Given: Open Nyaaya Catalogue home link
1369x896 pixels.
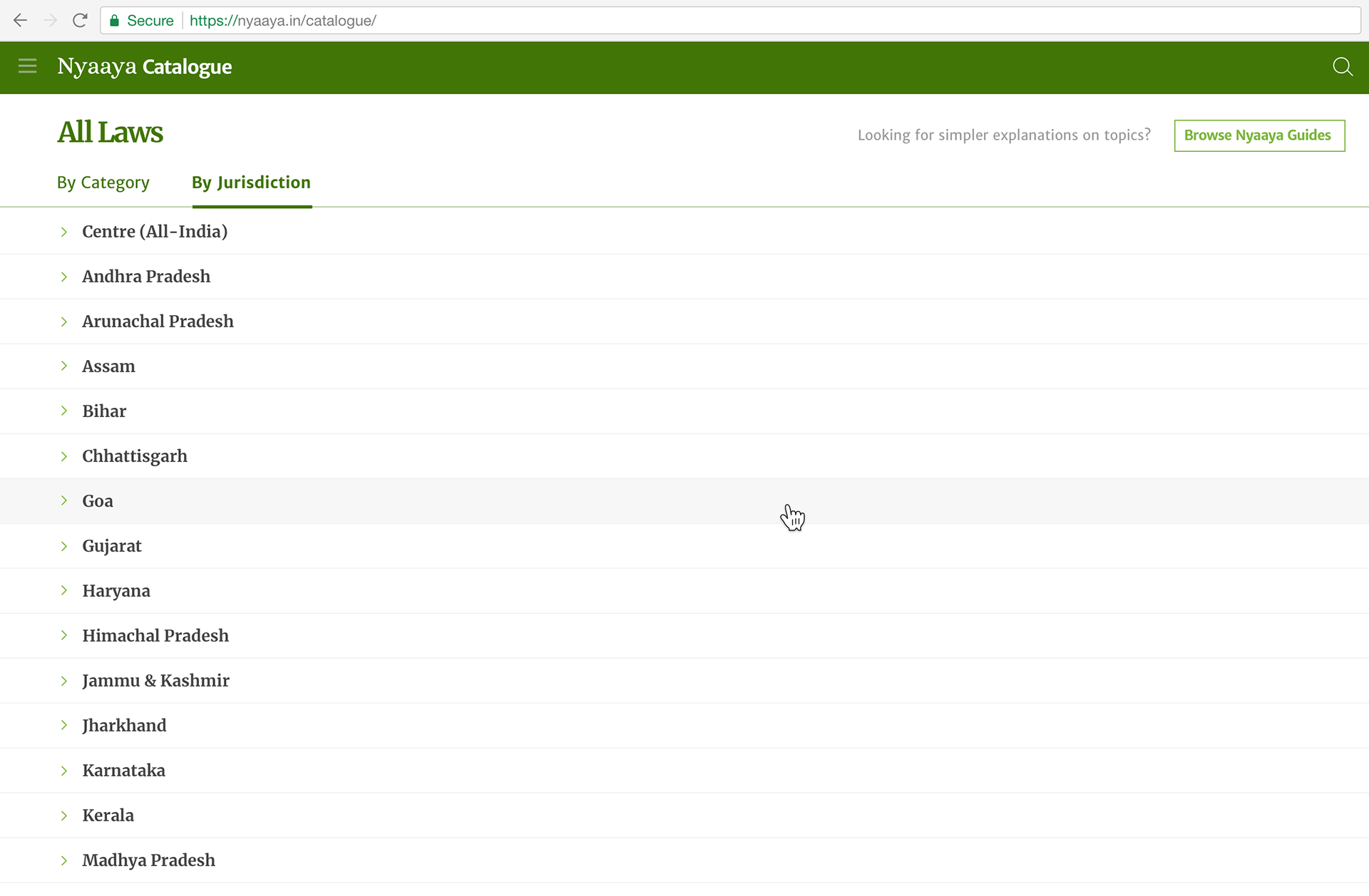Looking at the screenshot, I should 144,67.
